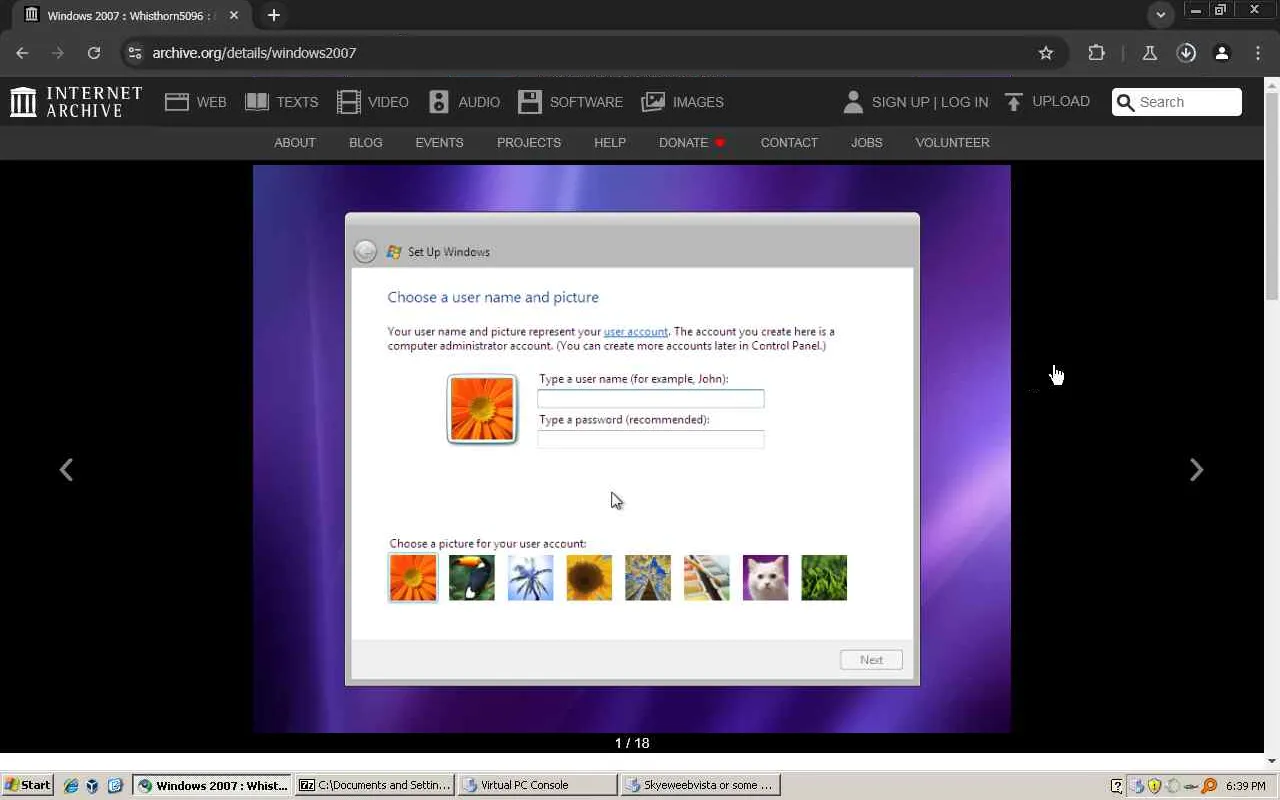The height and width of the screenshot is (800, 1280).
Task: Click the user silhouette icon beside SIGN UP
Action: pos(853,102)
